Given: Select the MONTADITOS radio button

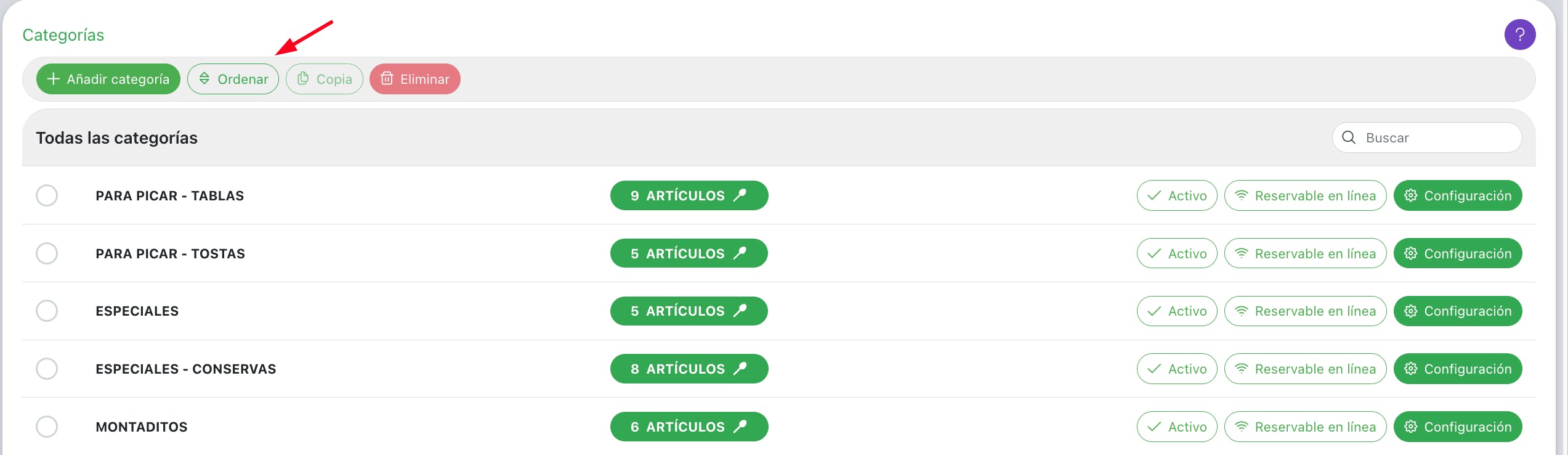Looking at the screenshot, I should pos(47,427).
